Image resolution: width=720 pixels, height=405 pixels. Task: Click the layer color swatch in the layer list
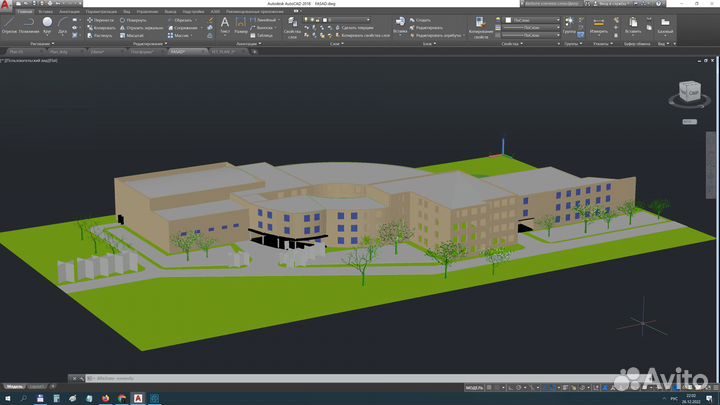pyautogui.click(x=325, y=20)
